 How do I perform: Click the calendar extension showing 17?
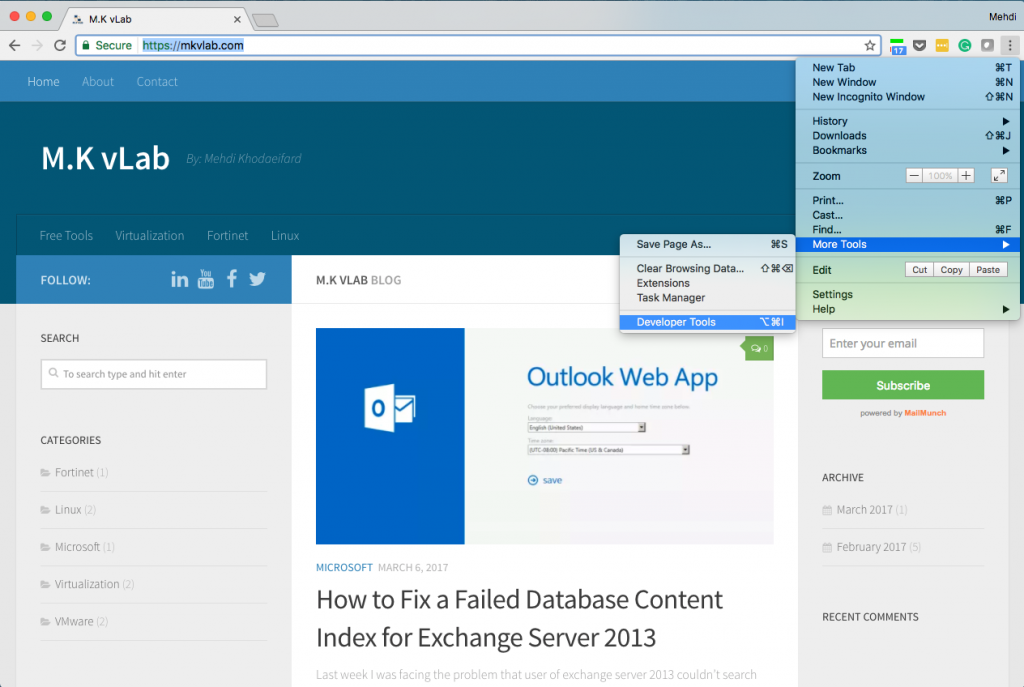point(897,46)
